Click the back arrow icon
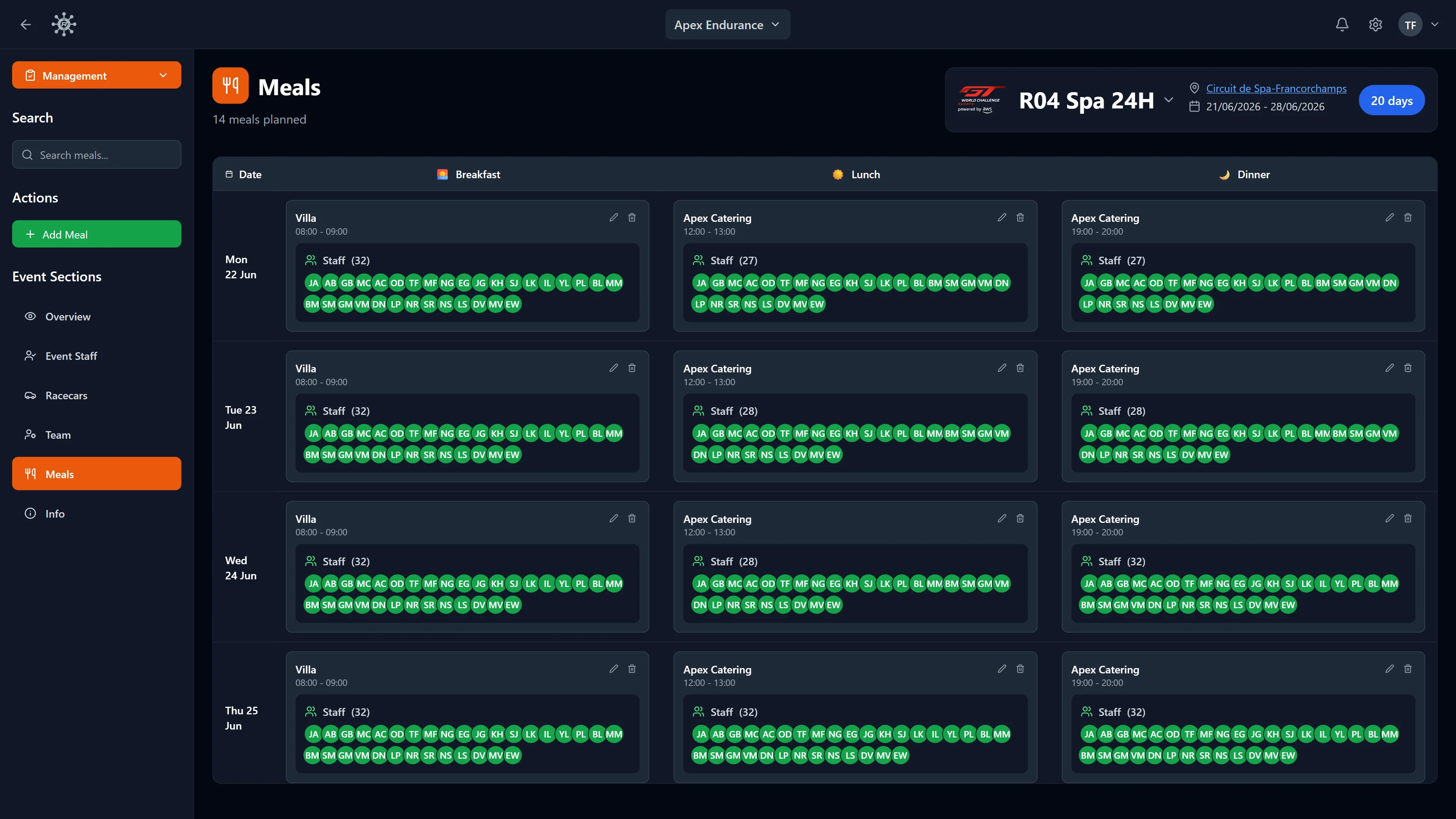1456x819 pixels. (x=25, y=24)
